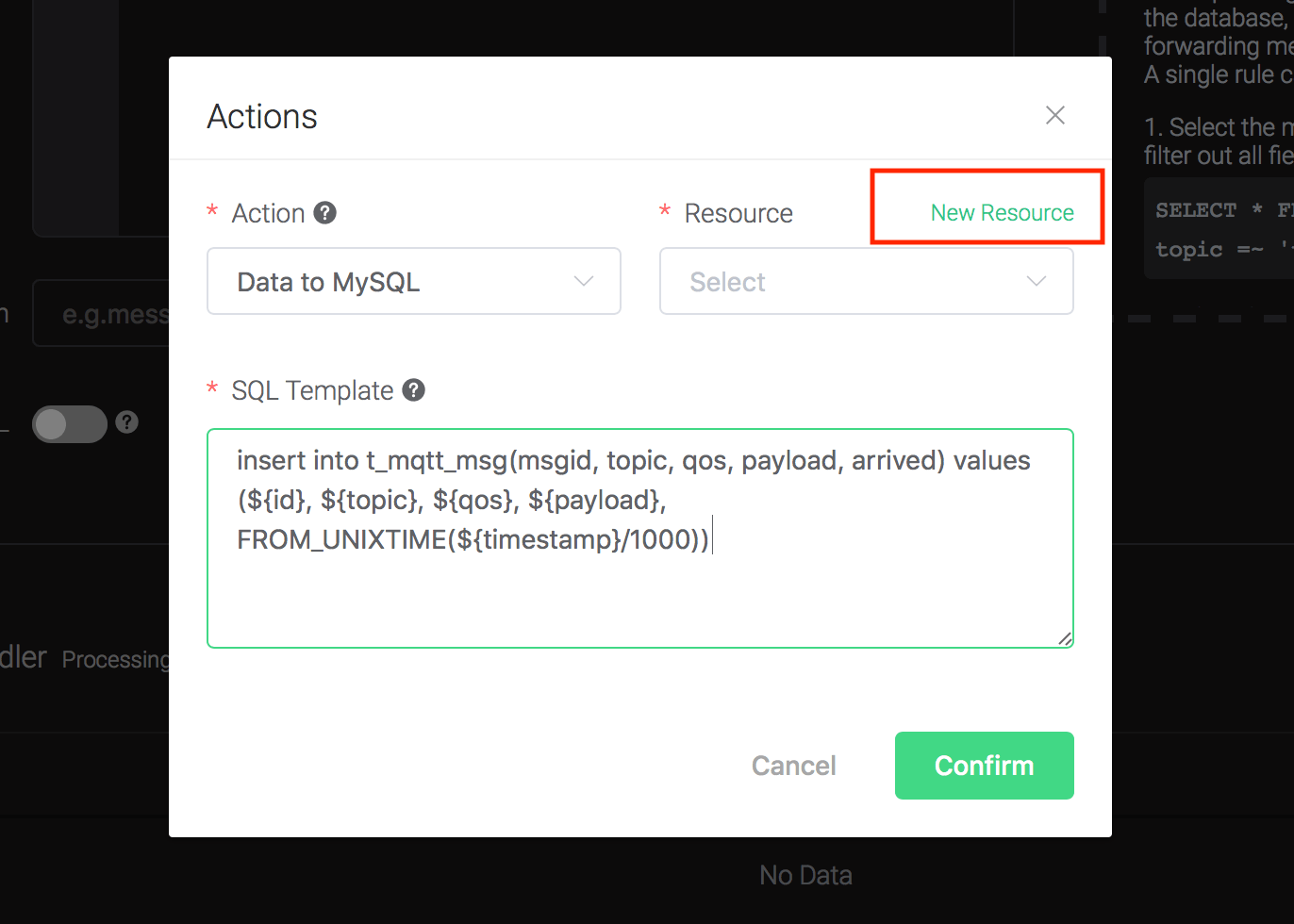This screenshot has height=924, width=1294.
Task: Click the New Resource link
Action: click(1002, 213)
